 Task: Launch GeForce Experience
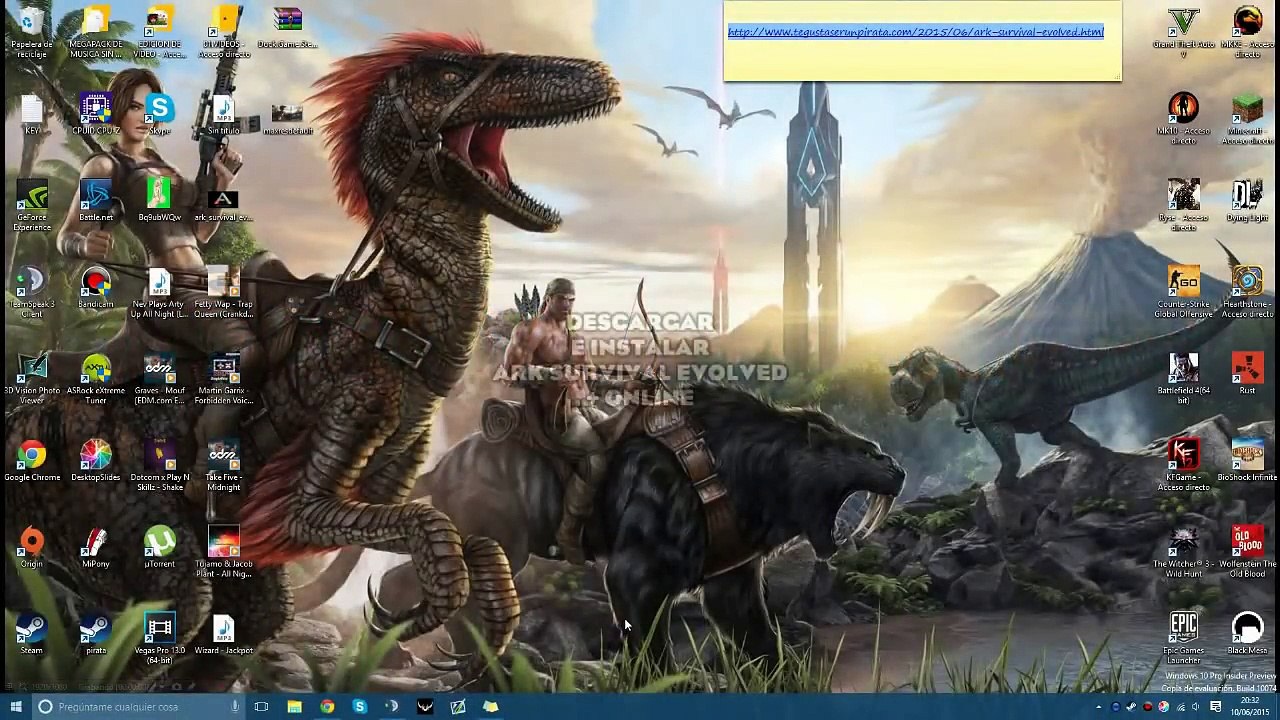[x=32, y=206]
